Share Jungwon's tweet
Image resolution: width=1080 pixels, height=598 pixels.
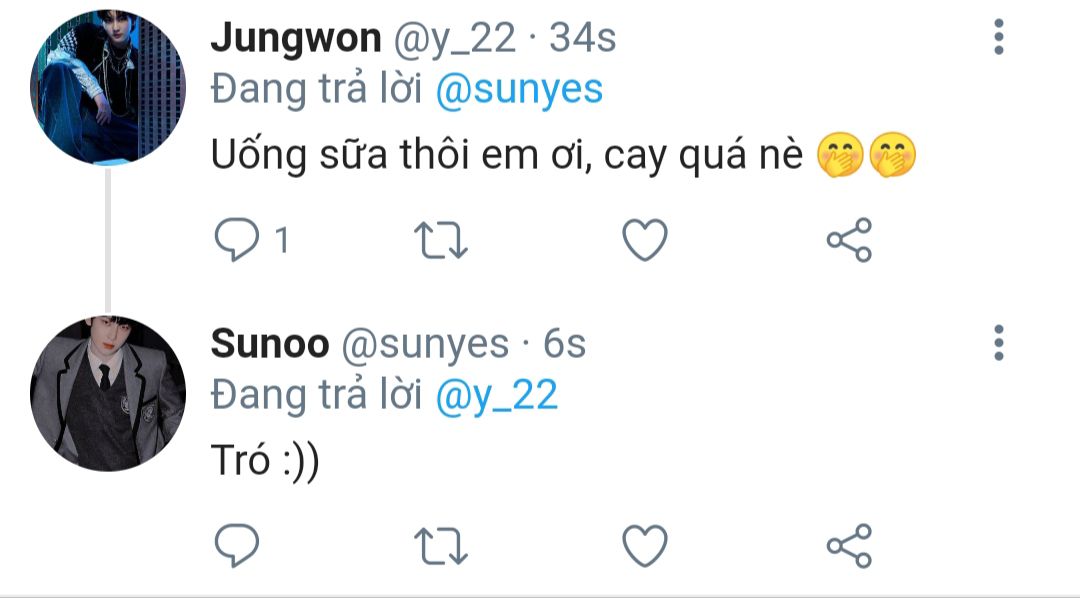click(x=849, y=240)
